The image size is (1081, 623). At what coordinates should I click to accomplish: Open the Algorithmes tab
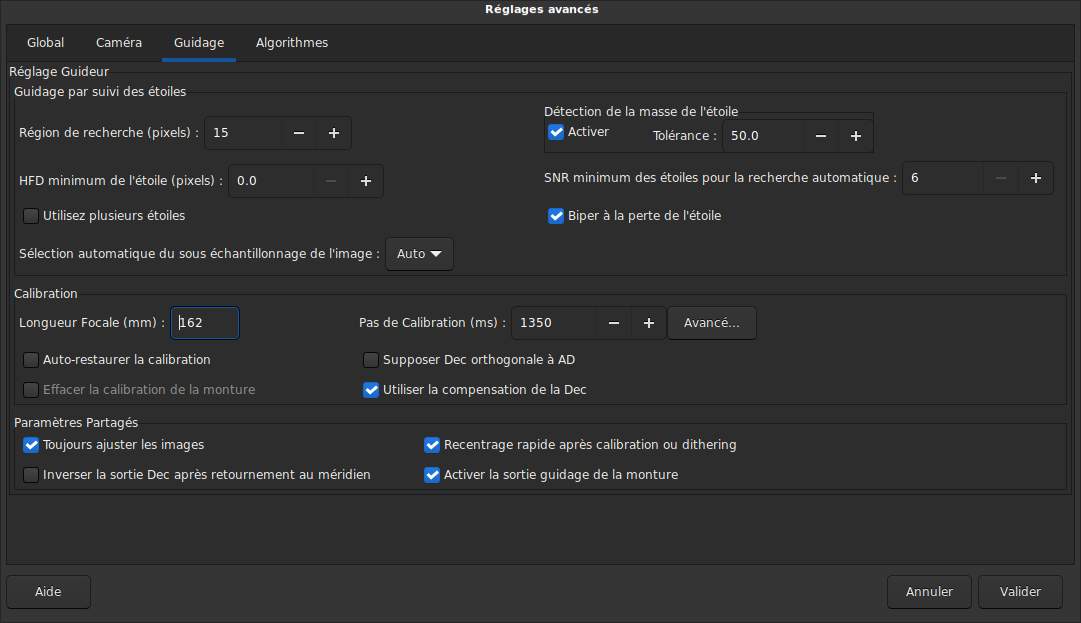292,43
